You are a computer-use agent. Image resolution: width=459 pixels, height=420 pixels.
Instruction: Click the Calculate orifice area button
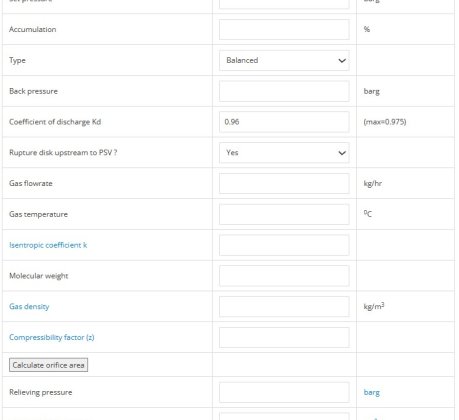(49, 365)
